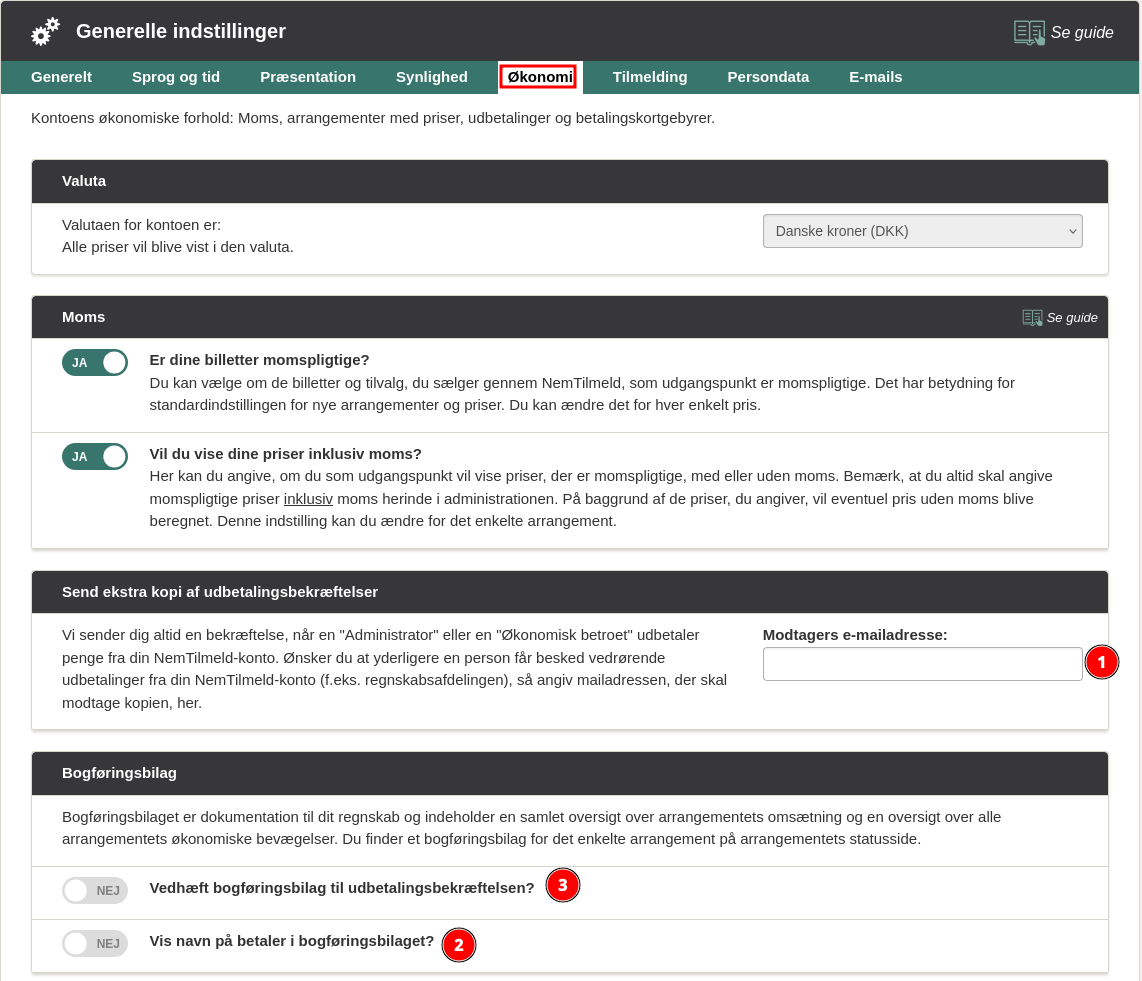Click red marker number 1
Screen dimensions: 1142x981
click(1102, 662)
